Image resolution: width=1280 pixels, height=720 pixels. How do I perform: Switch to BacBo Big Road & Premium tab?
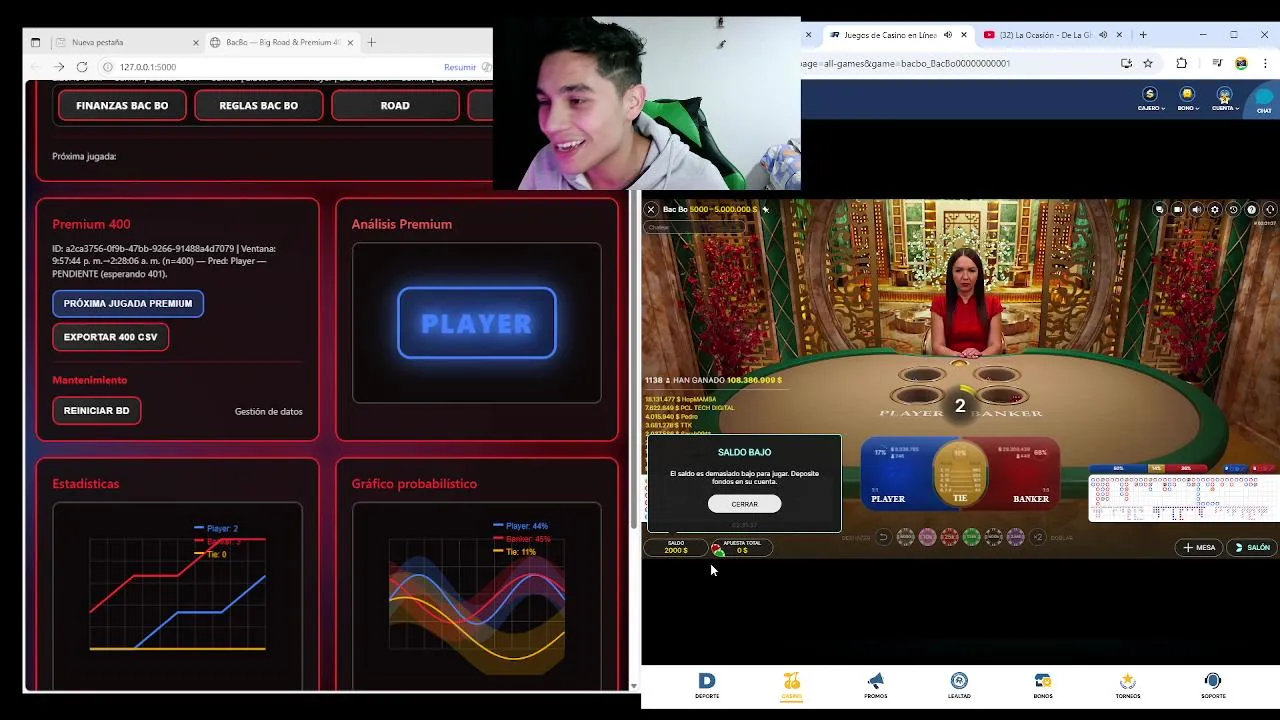(x=282, y=42)
